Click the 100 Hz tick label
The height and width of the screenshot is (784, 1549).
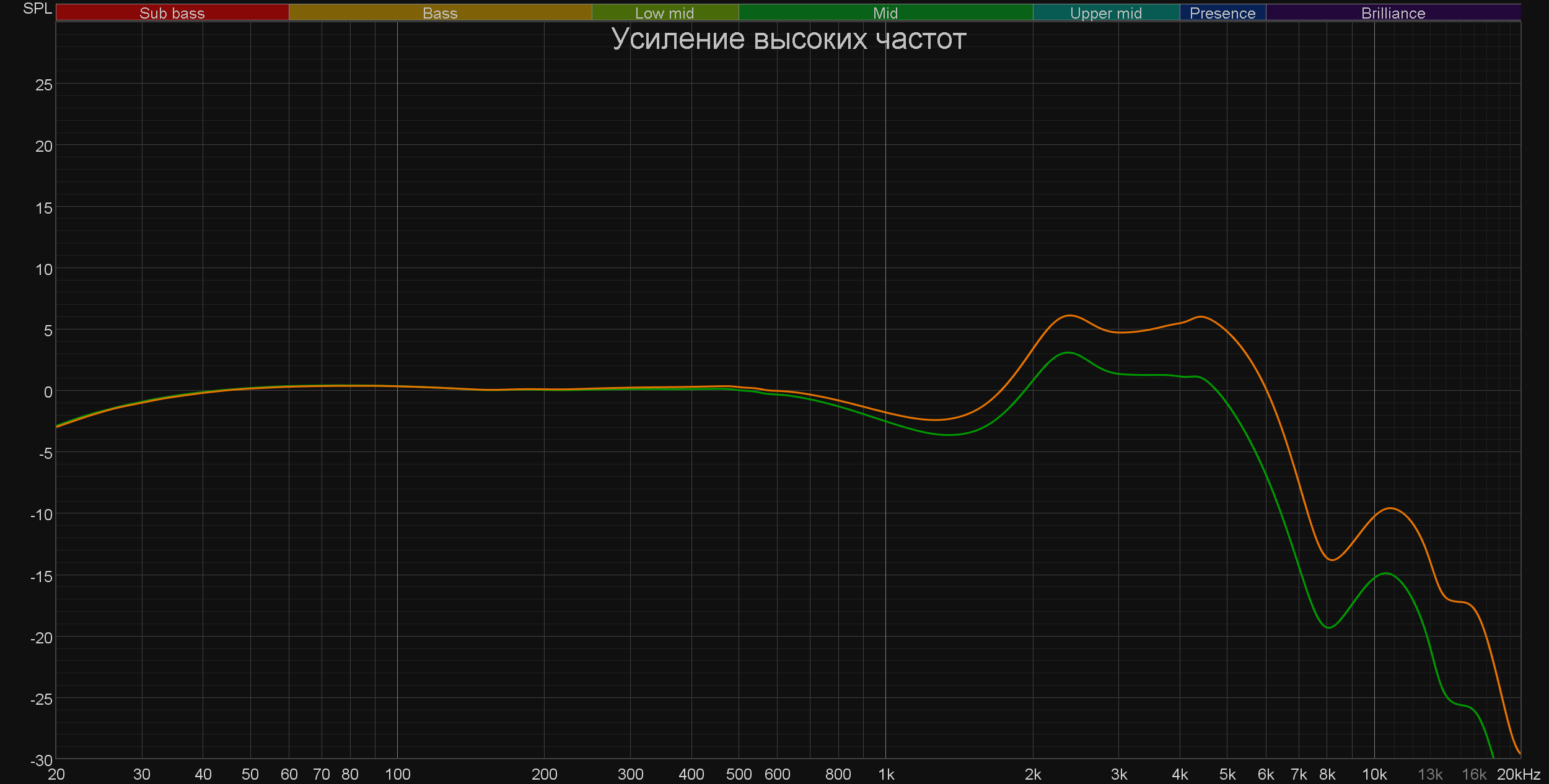[x=397, y=774]
